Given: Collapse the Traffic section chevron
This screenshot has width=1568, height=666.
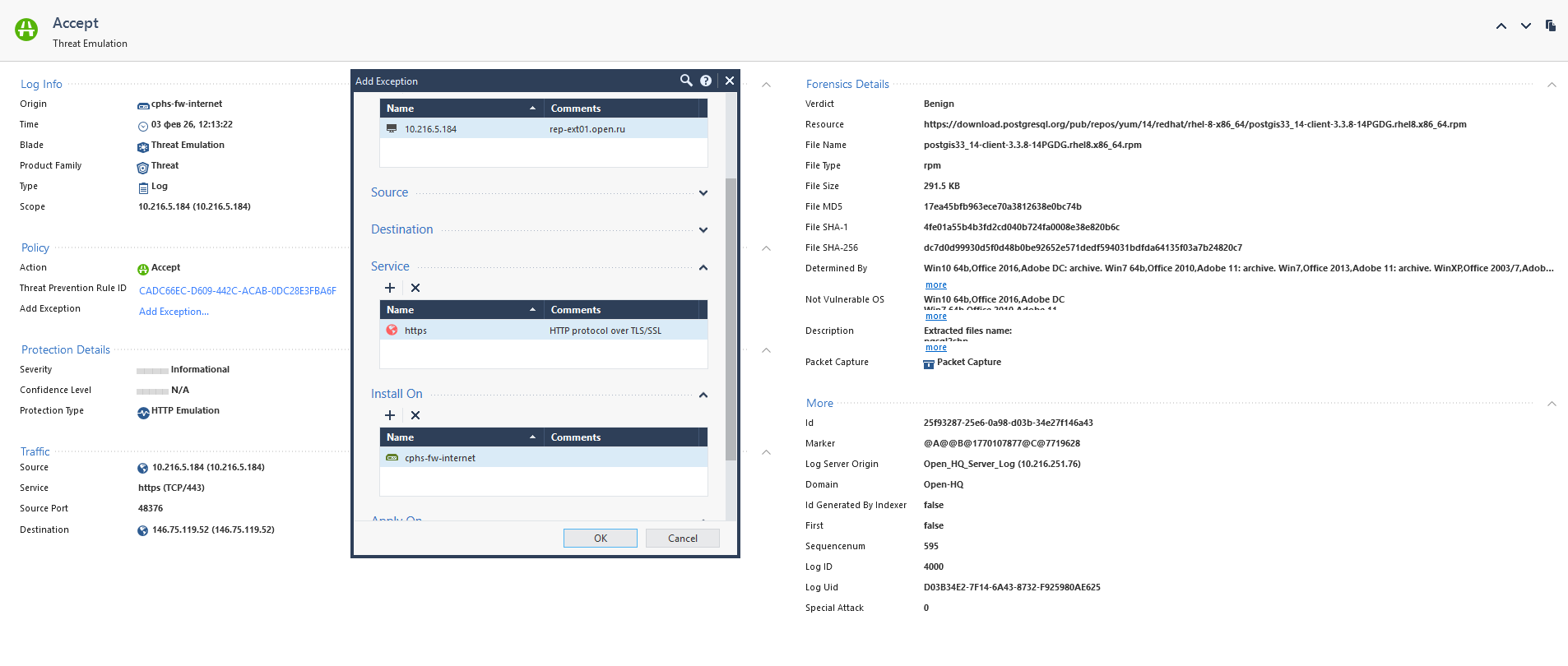Looking at the screenshot, I should [766, 452].
